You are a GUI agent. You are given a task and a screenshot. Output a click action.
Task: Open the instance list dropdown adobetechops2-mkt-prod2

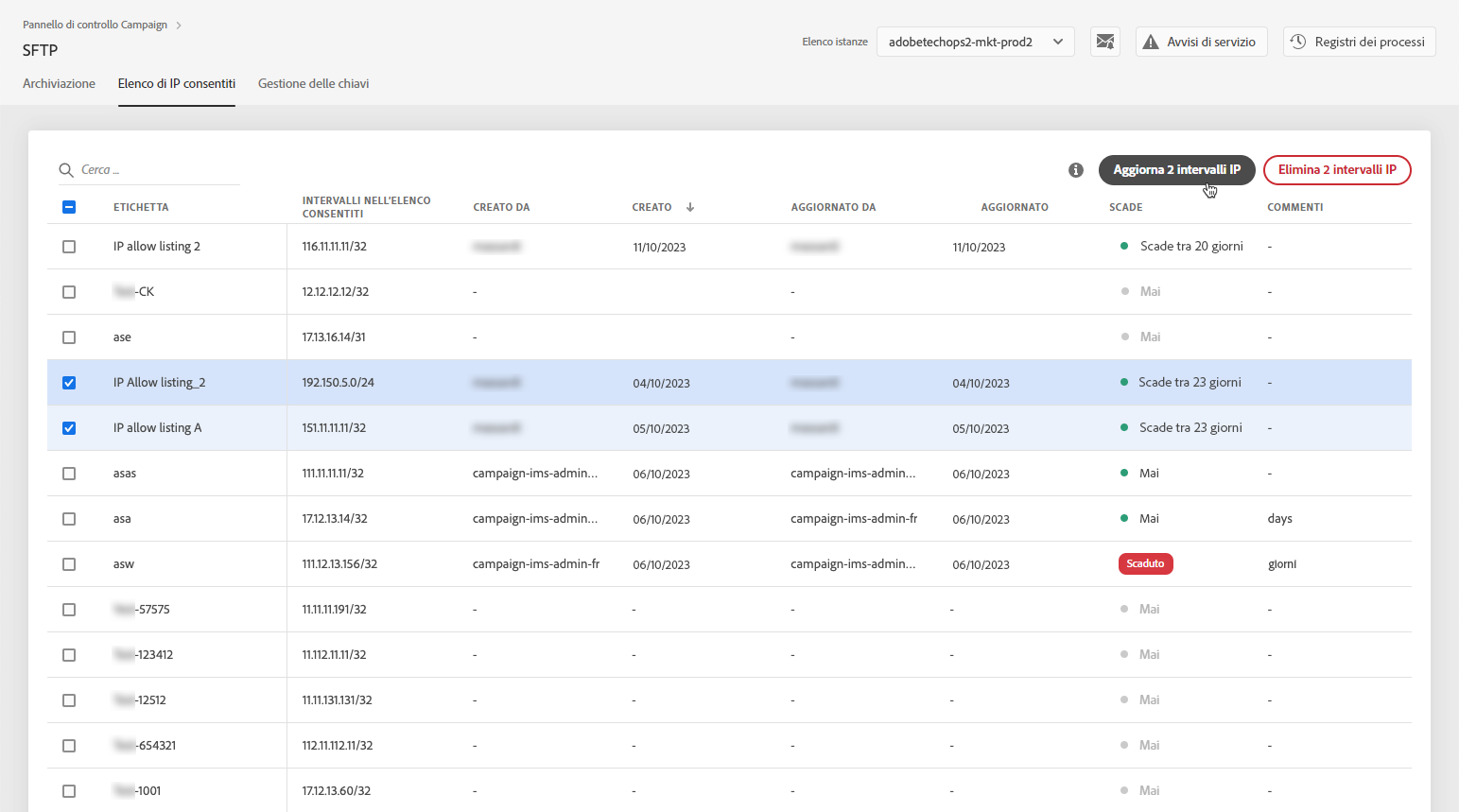pos(976,42)
